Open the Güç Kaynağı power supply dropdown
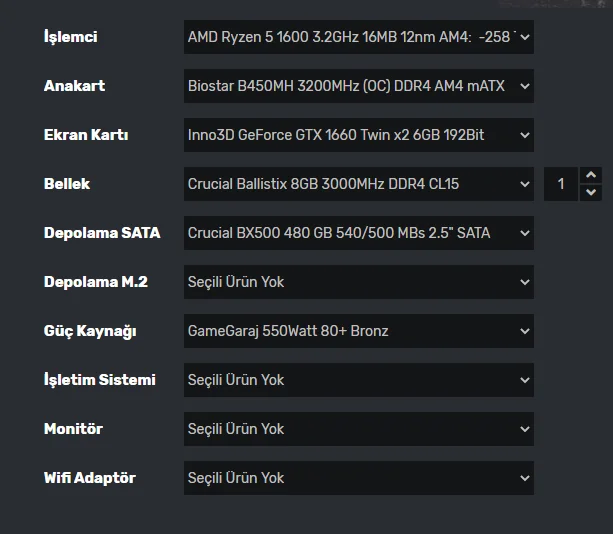This screenshot has width=613, height=534. 358,331
